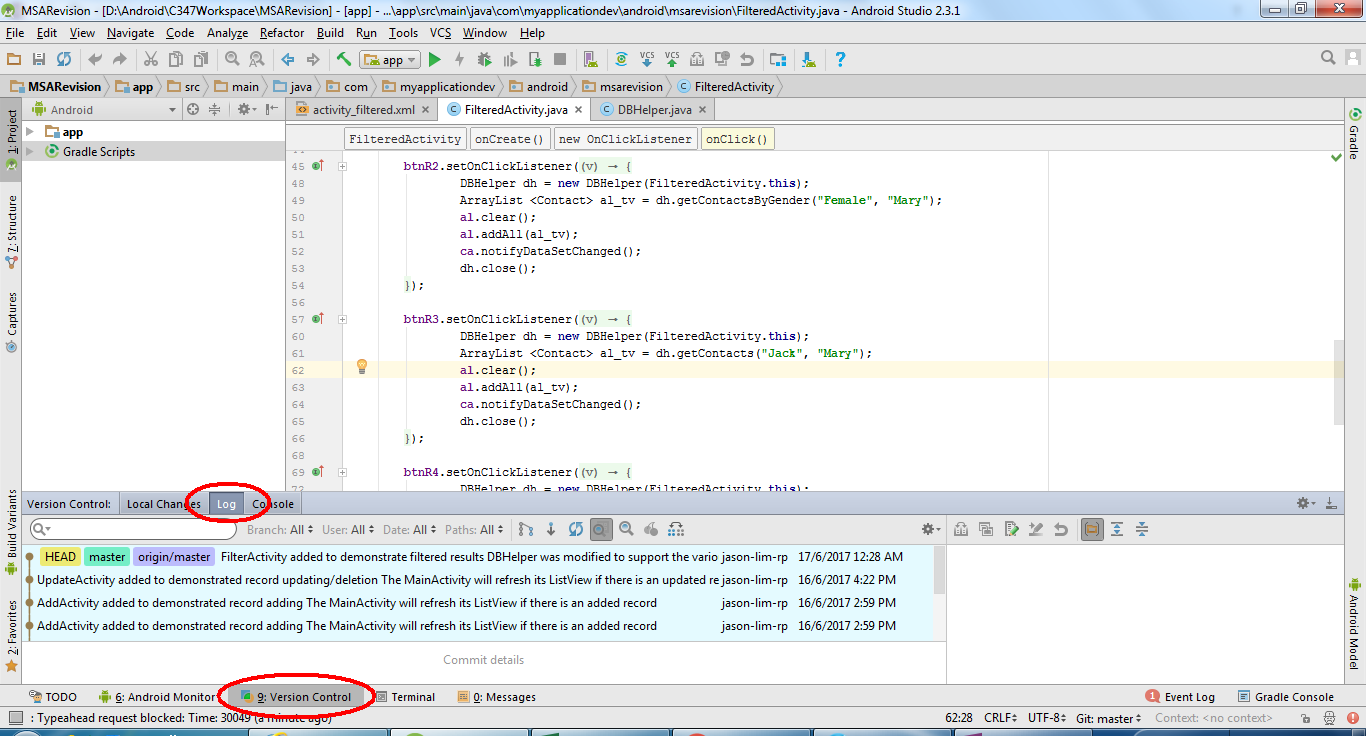Open the help question mark icon
The image size is (1366, 736).
(x=840, y=60)
